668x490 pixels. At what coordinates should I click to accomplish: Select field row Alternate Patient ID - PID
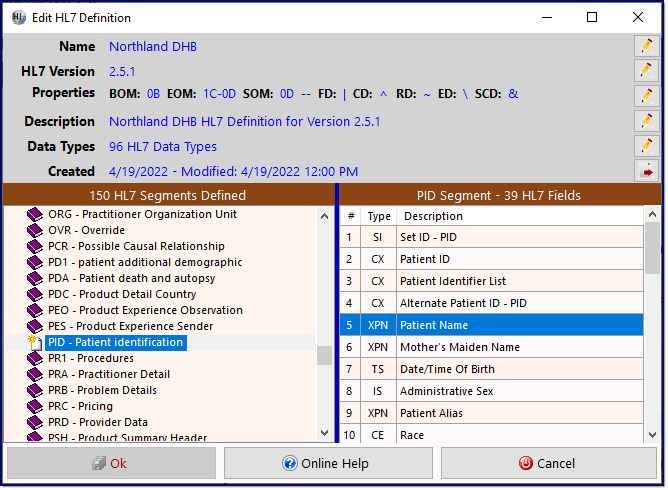pyautogui.click(x=492, y=303)
